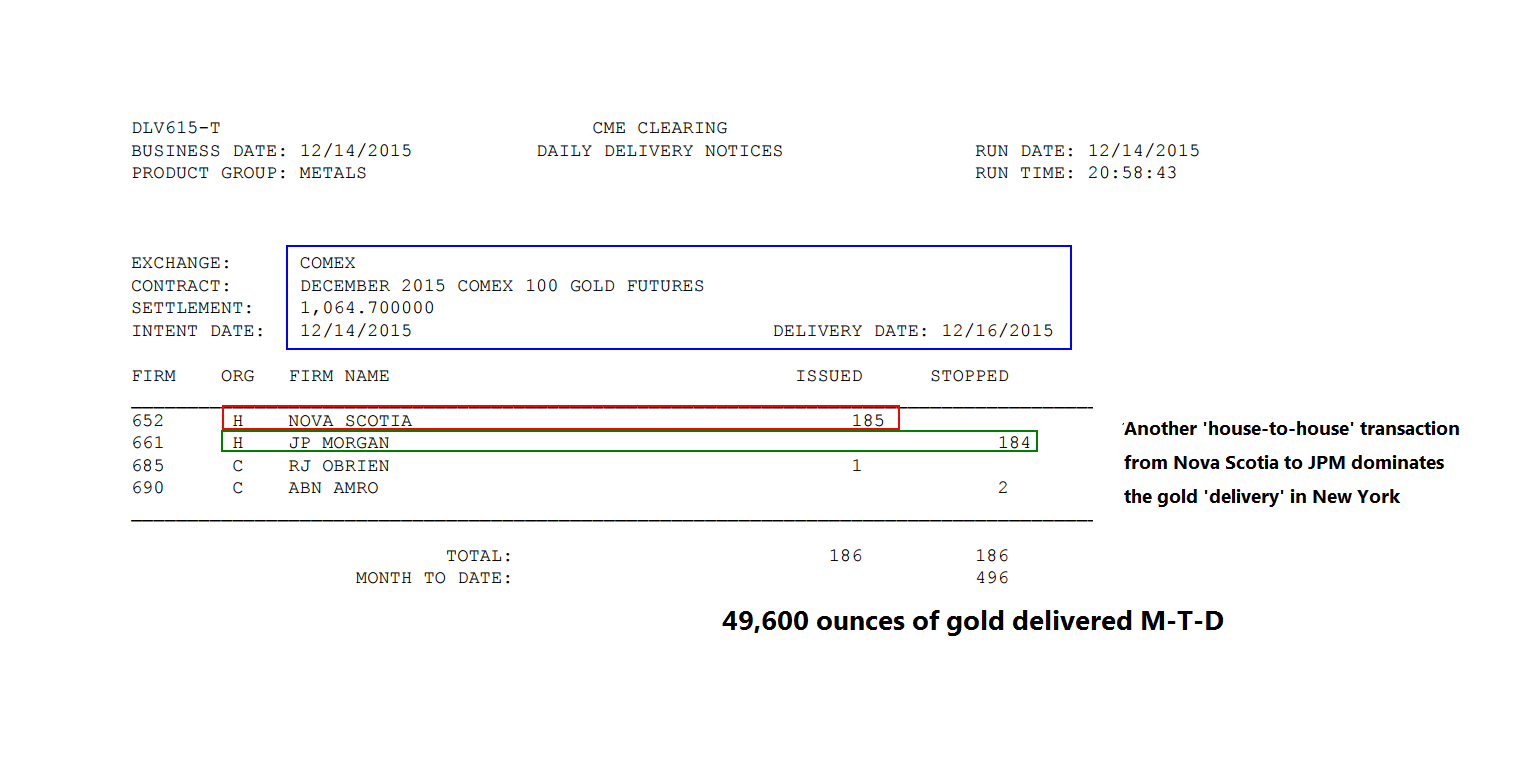Viewport: 1518px width, 778px height.
Task: Click the report code DLV615-T
Action: (x=176, y=128)
